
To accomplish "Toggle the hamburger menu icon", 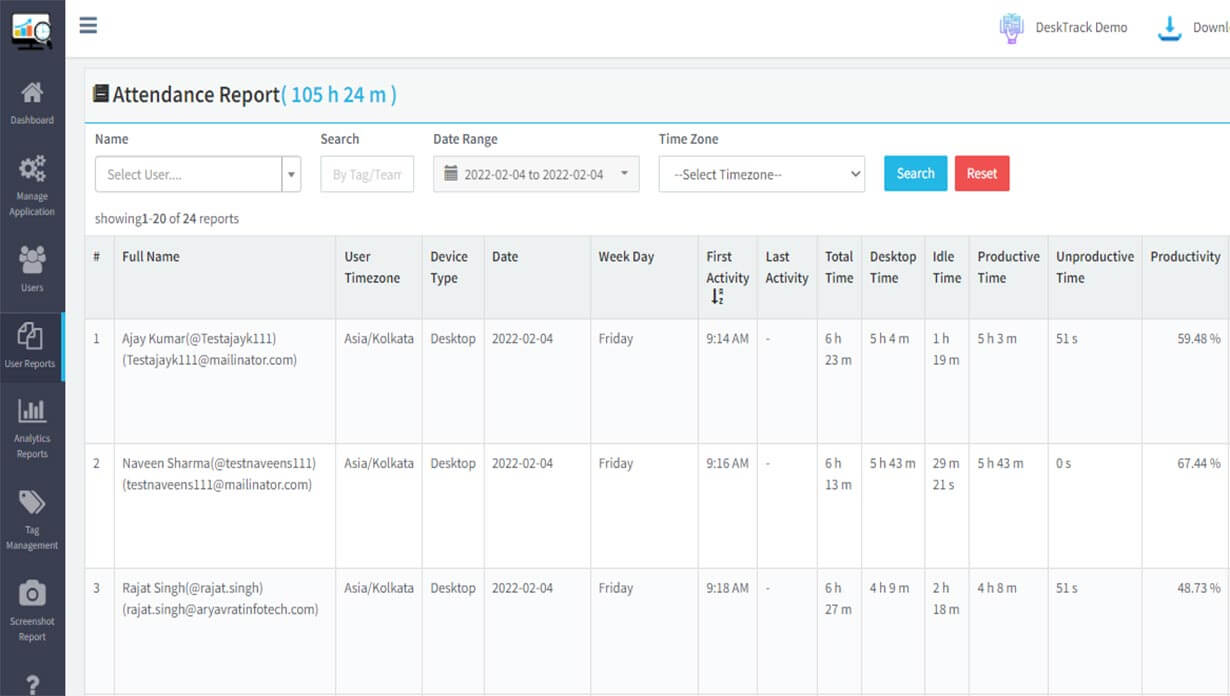I will pyautogui.click(x=88, y=25).
